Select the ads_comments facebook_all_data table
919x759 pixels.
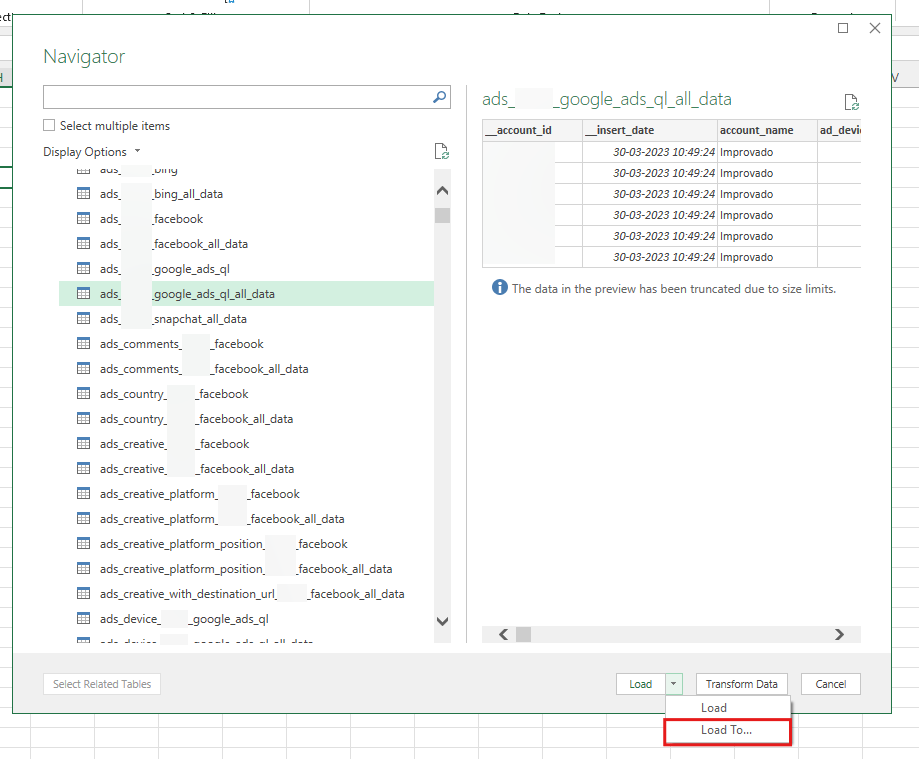click(246, 369)
